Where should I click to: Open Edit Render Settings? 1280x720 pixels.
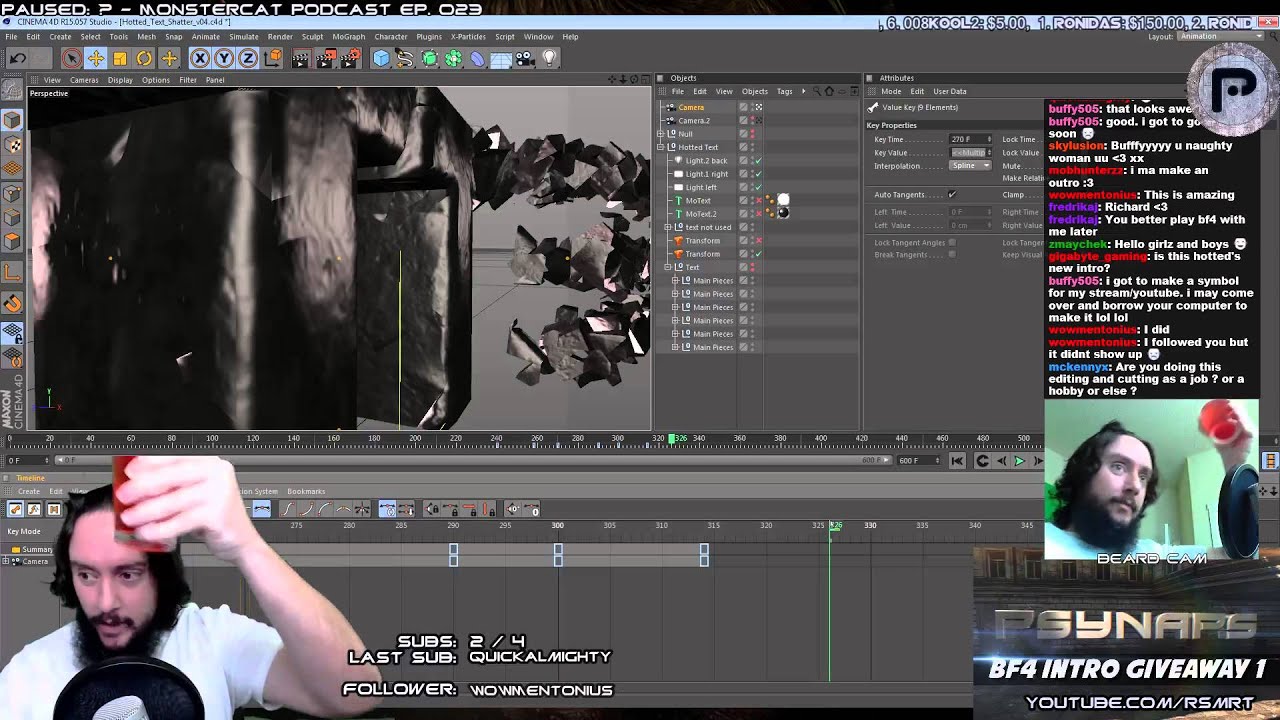pos(349,59)
